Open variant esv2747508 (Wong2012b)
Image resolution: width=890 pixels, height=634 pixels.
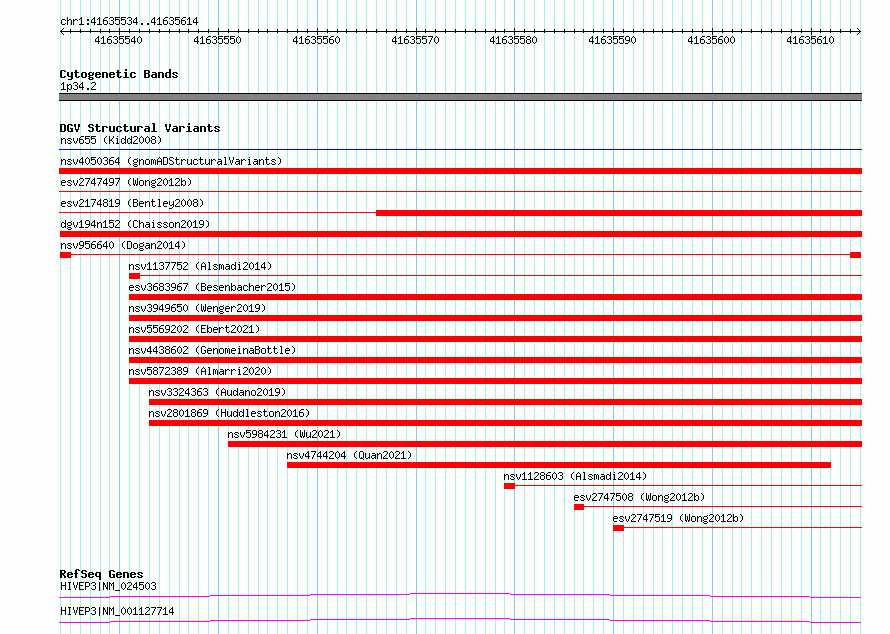coord(639,497)
